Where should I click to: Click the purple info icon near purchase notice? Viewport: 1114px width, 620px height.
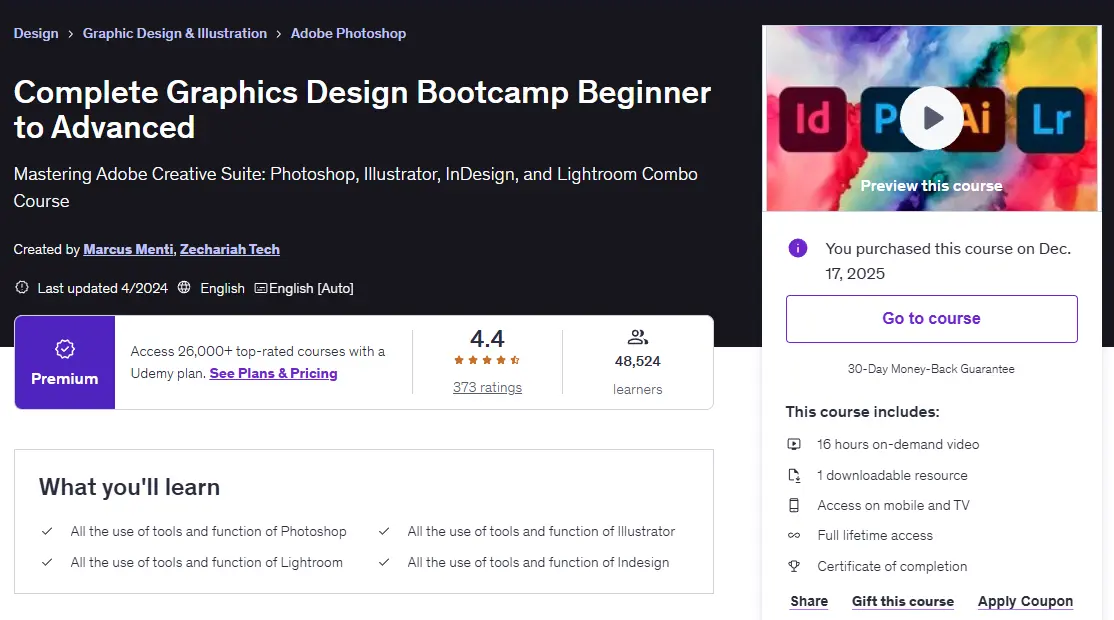[798, 248]
